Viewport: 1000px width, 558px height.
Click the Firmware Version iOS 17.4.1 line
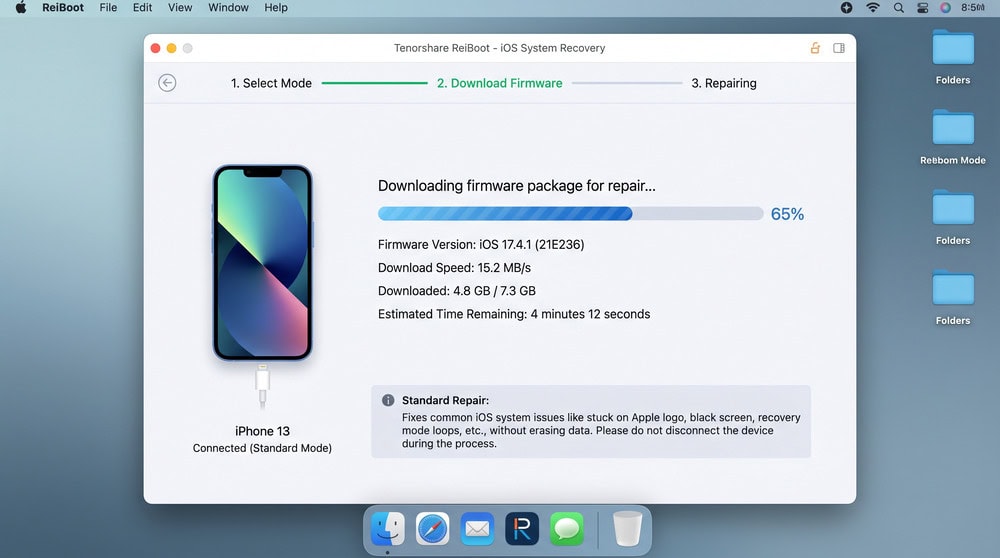click(481, 244)
